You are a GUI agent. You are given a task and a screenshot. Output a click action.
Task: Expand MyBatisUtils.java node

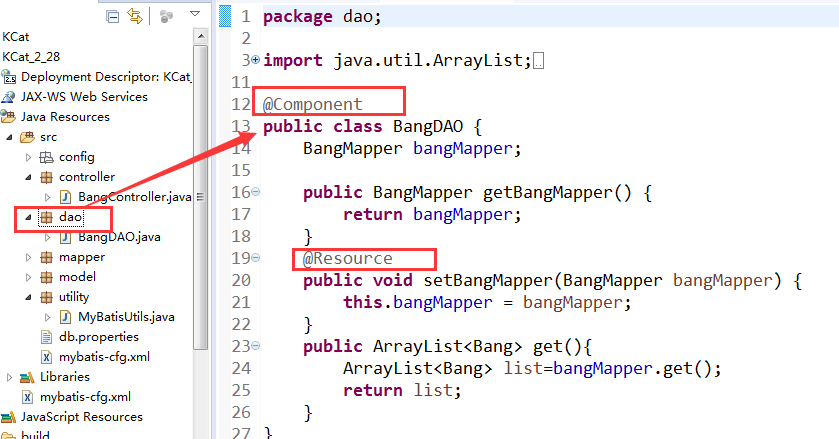pos(48,317)
